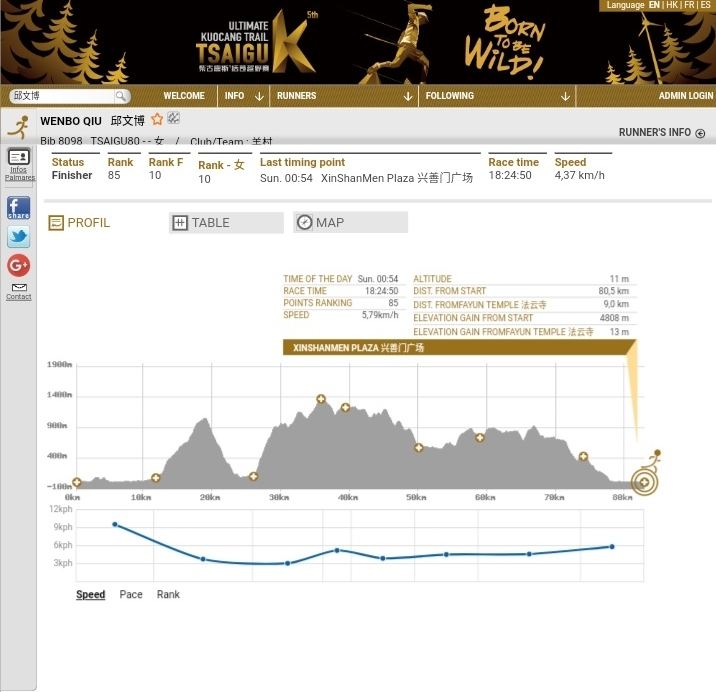The width and height of the screenshot is (716, 692).
Task: Share via Twitter icon
Action: (x=18, y=237)
